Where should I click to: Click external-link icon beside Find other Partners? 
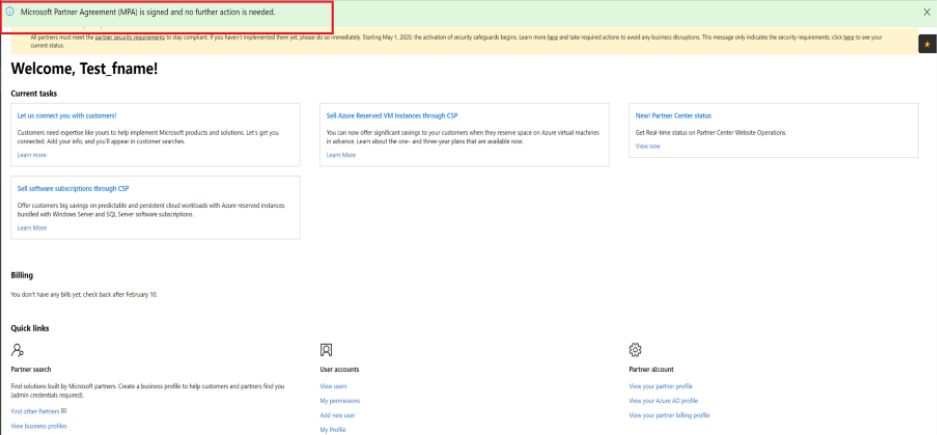click(63, 411)
